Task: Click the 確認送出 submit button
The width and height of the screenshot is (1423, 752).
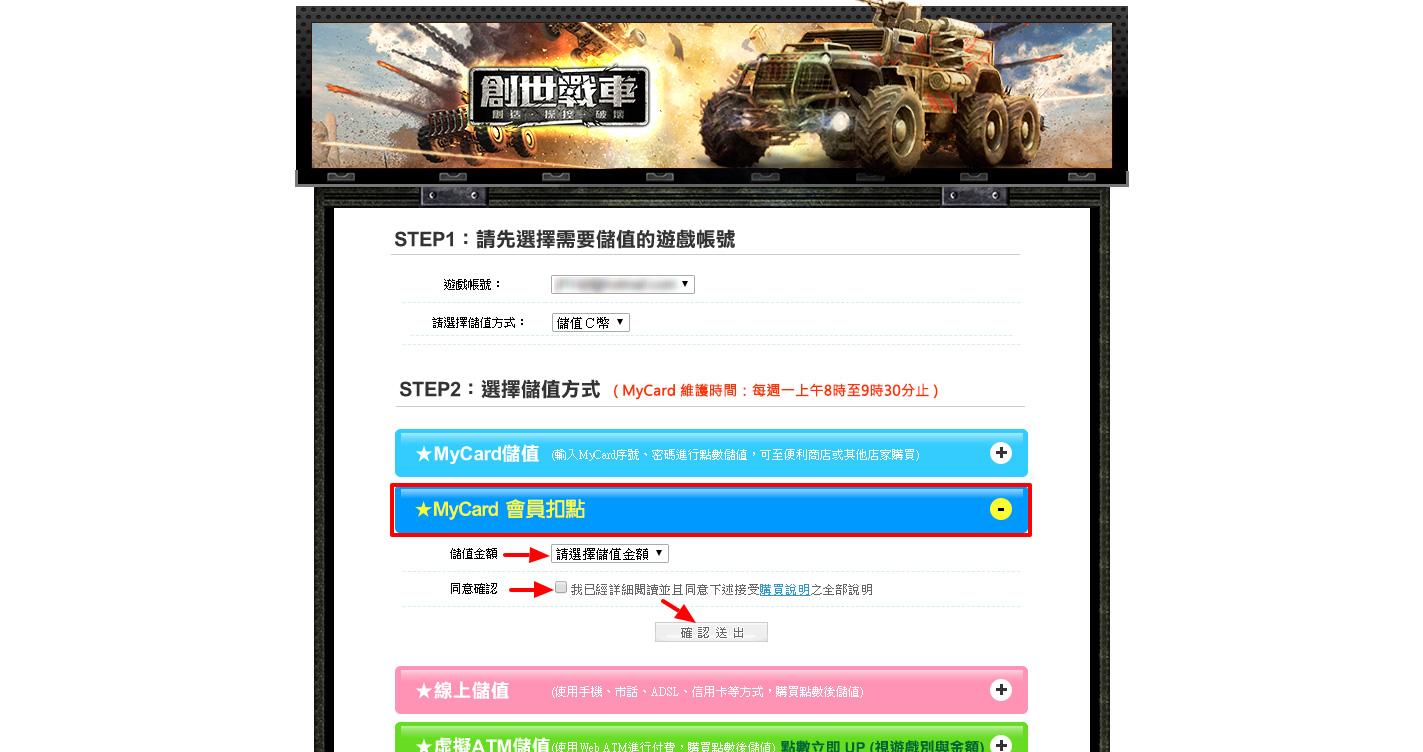Action: (711, 632)
